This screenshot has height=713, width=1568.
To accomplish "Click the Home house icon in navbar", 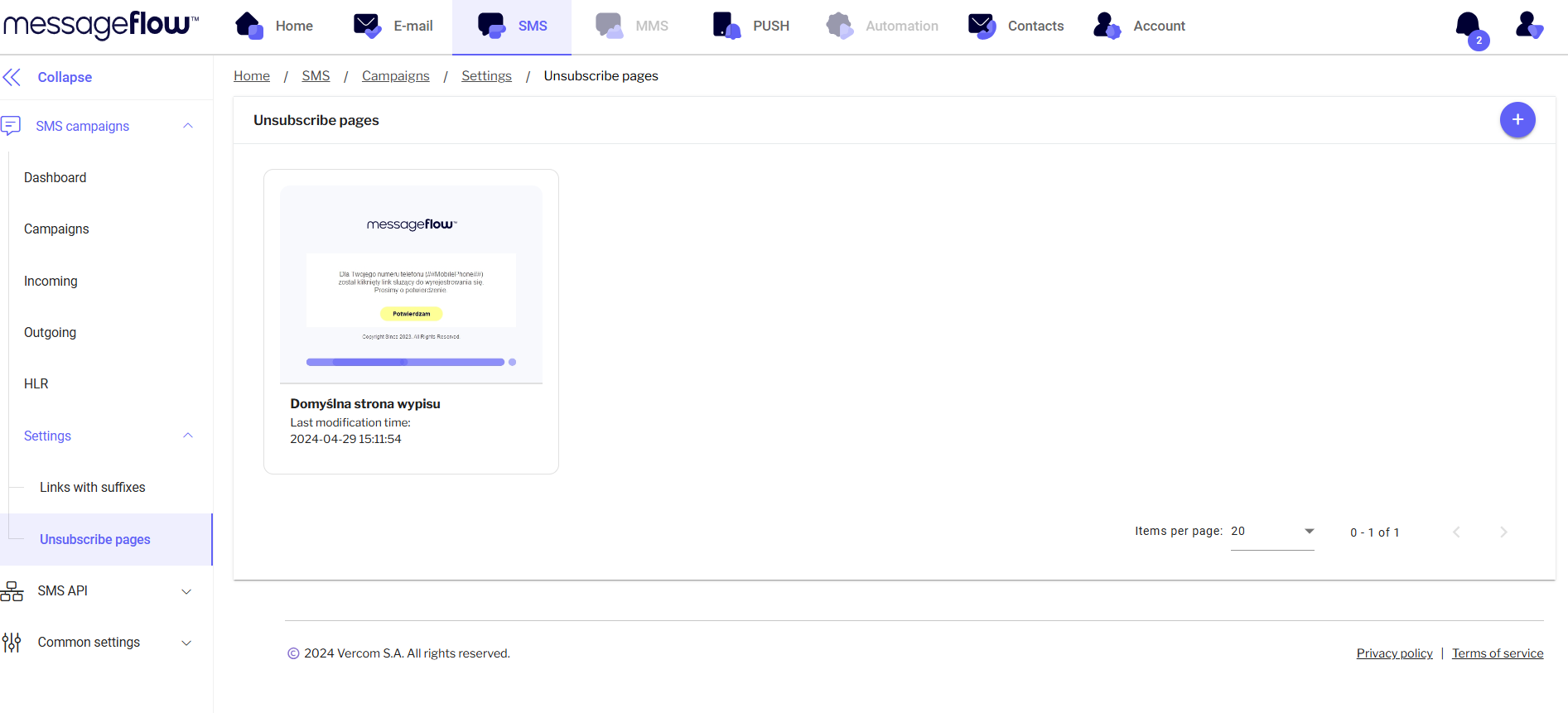I will coord(248,26).
